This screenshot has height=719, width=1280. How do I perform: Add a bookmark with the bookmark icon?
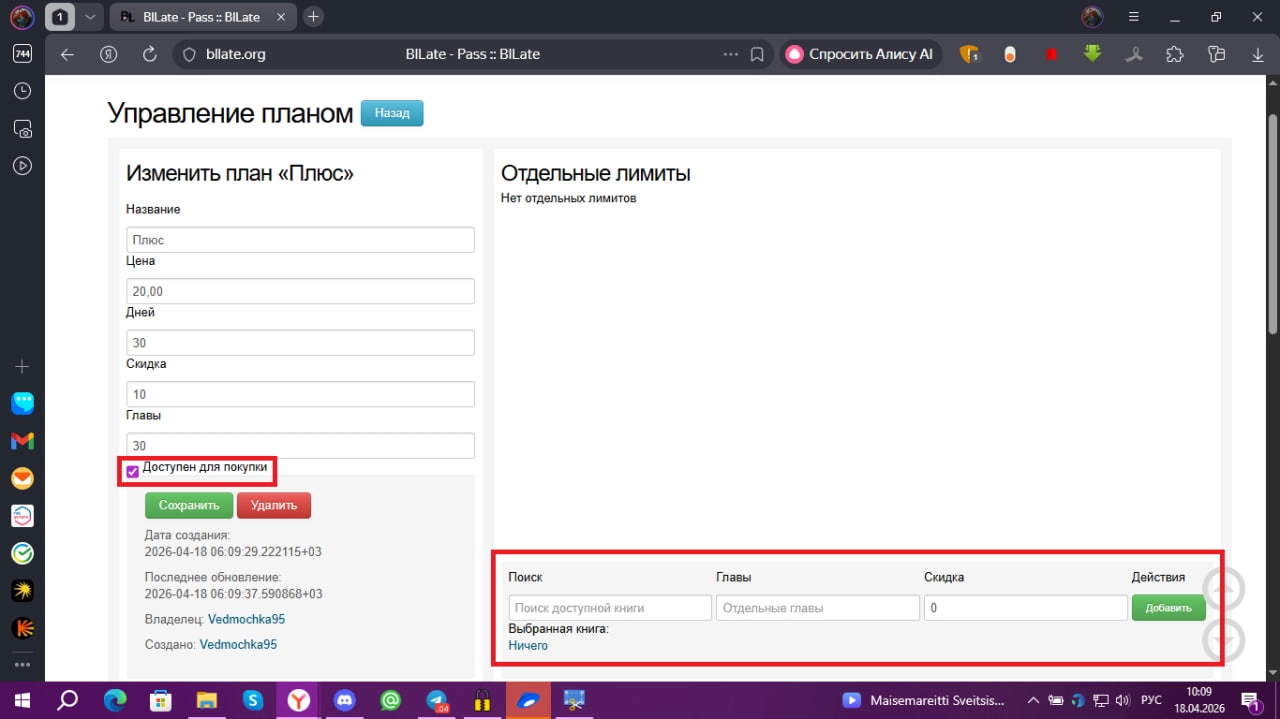pos(758,54)
